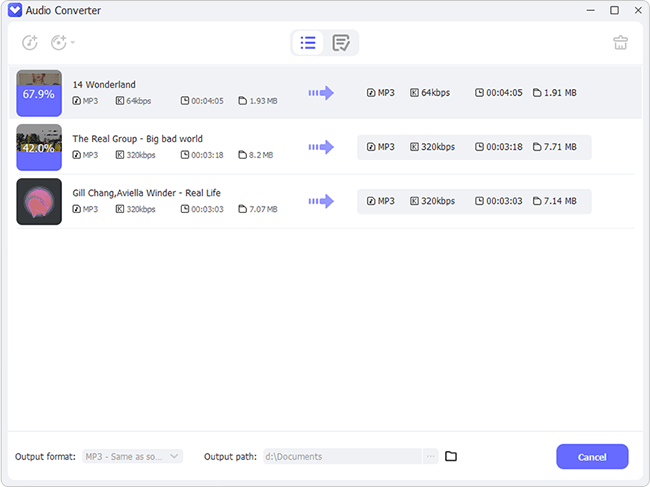
Task: Click the Output path field d:\Documents
Action: click(x=342, y=456)
